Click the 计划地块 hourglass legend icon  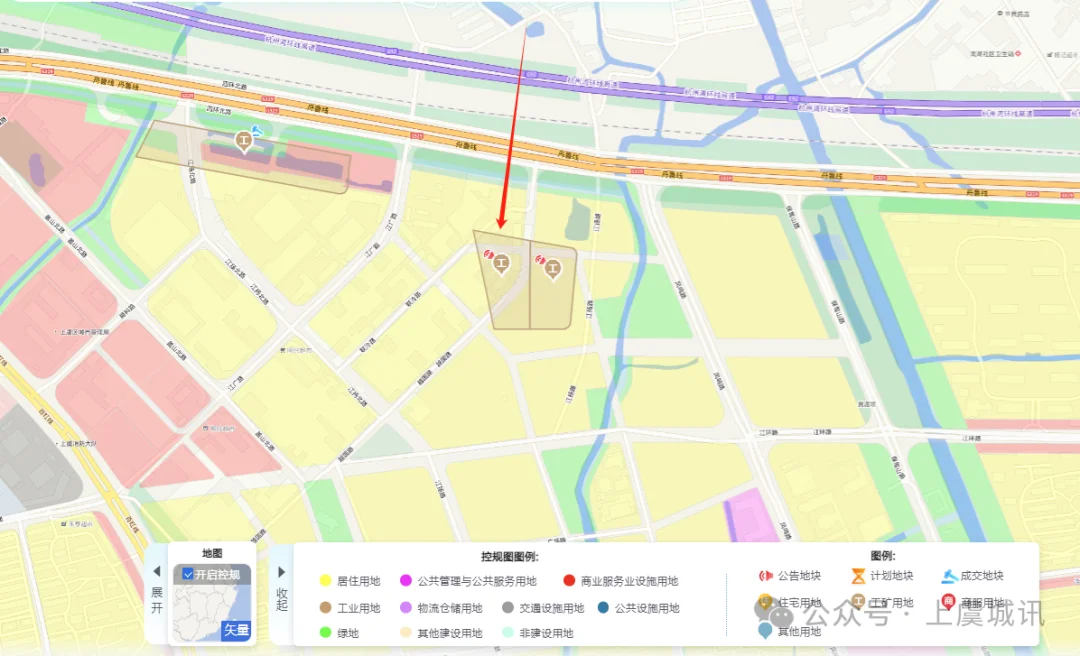point(858,575)
